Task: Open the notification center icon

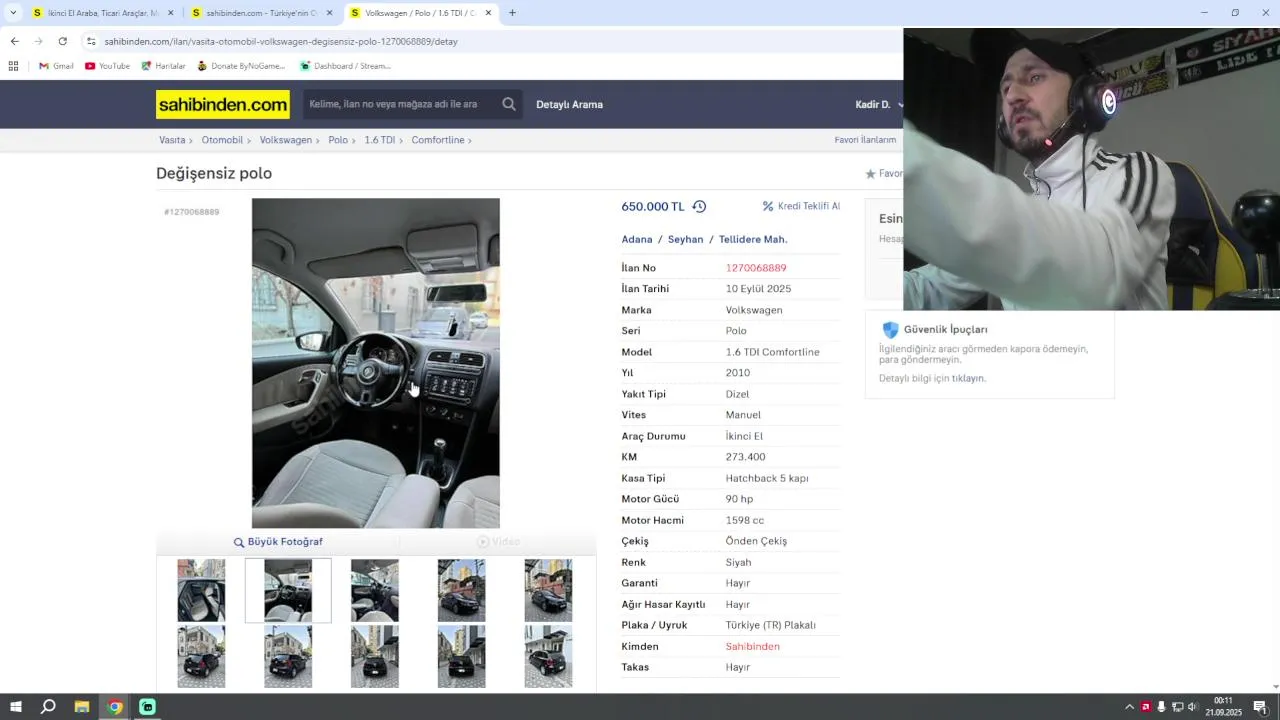Action: tap(1260, 707)
